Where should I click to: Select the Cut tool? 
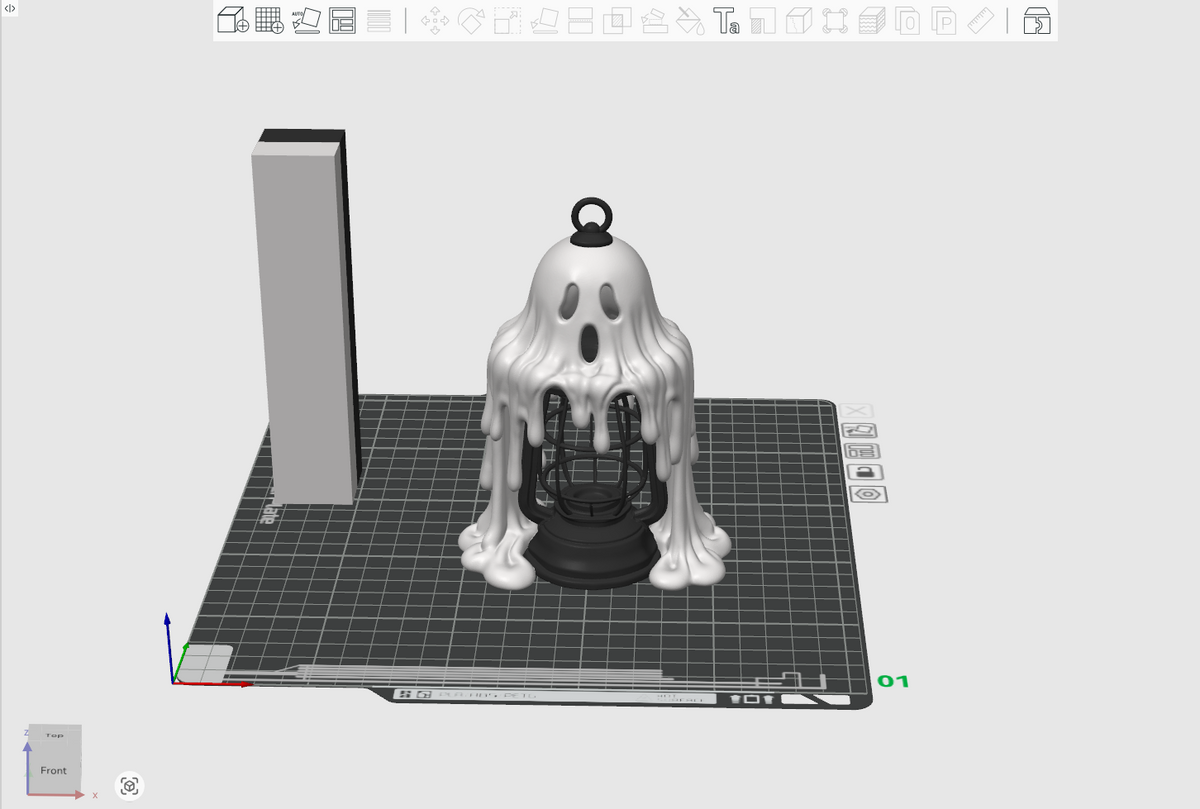click(581, 21)
